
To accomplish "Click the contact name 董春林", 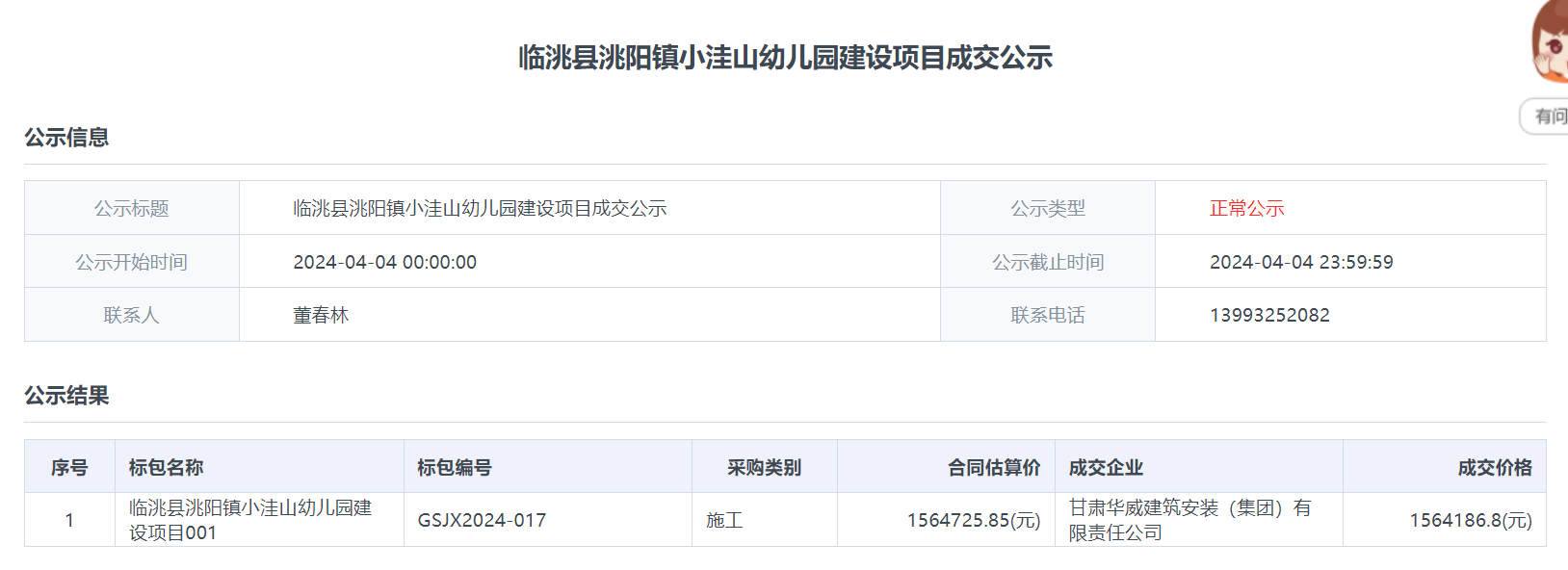I will pyautogui.click(x=321, y=315).
